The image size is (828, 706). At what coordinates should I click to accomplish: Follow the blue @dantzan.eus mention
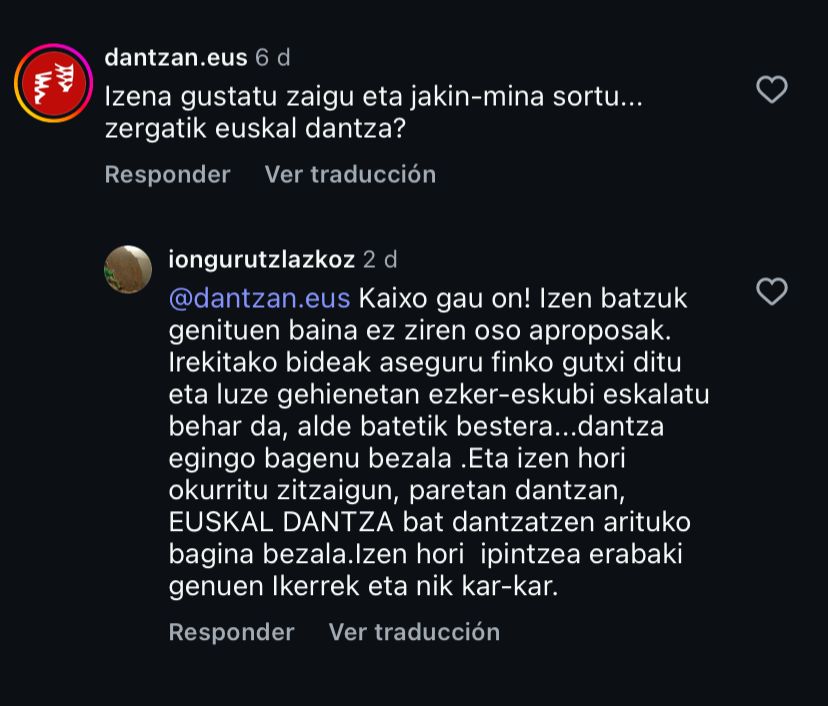(259, 299)
